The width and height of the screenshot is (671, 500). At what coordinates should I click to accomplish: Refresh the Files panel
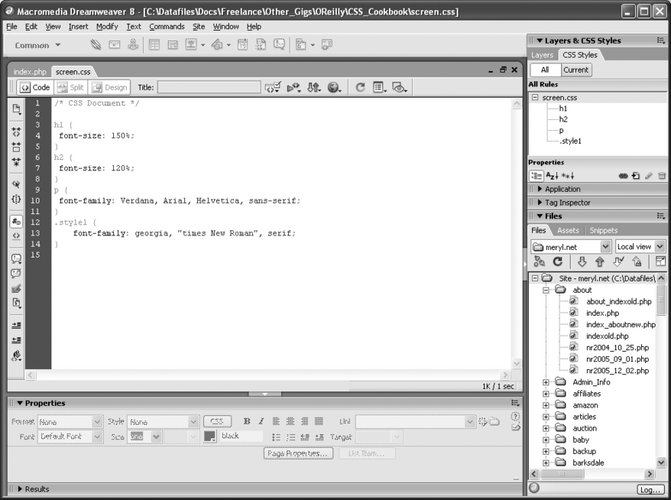(x=558, y=262)
